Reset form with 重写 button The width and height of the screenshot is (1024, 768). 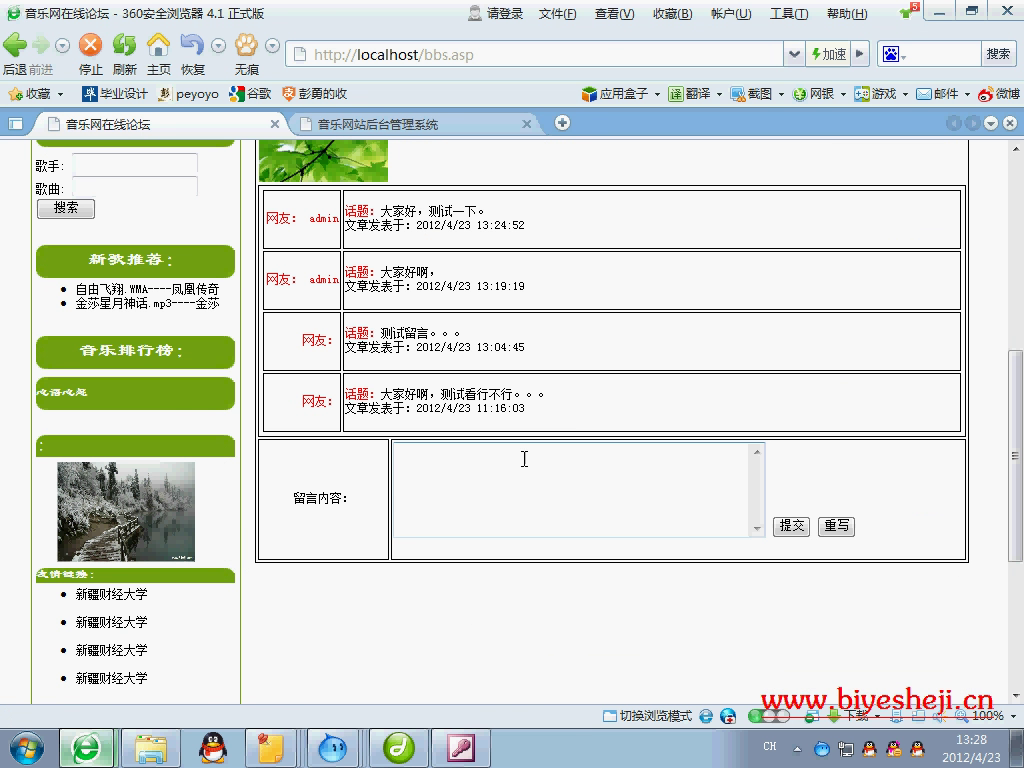837,526
